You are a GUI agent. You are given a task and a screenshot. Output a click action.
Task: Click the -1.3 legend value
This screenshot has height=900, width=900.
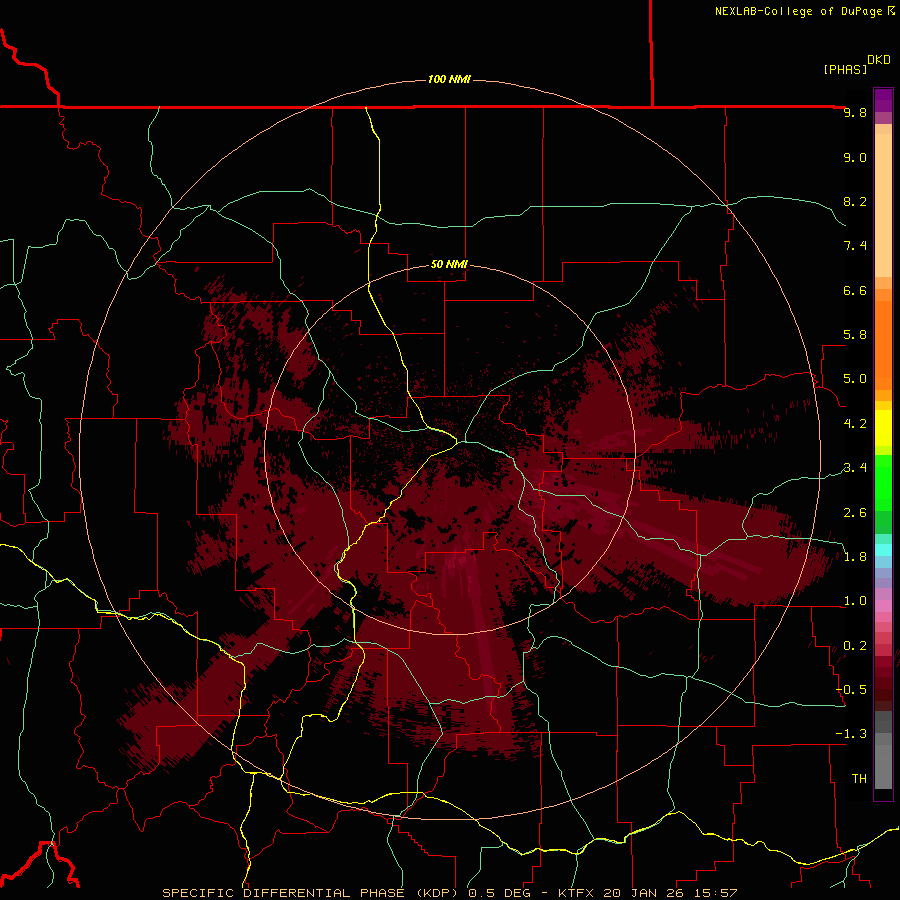pos(851,734)
